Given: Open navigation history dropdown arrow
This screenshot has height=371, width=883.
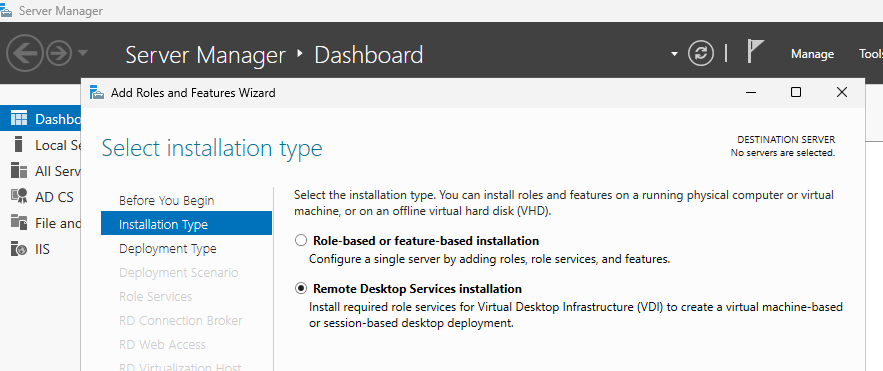Looking at the screenshot, I should tap(83, 53).
